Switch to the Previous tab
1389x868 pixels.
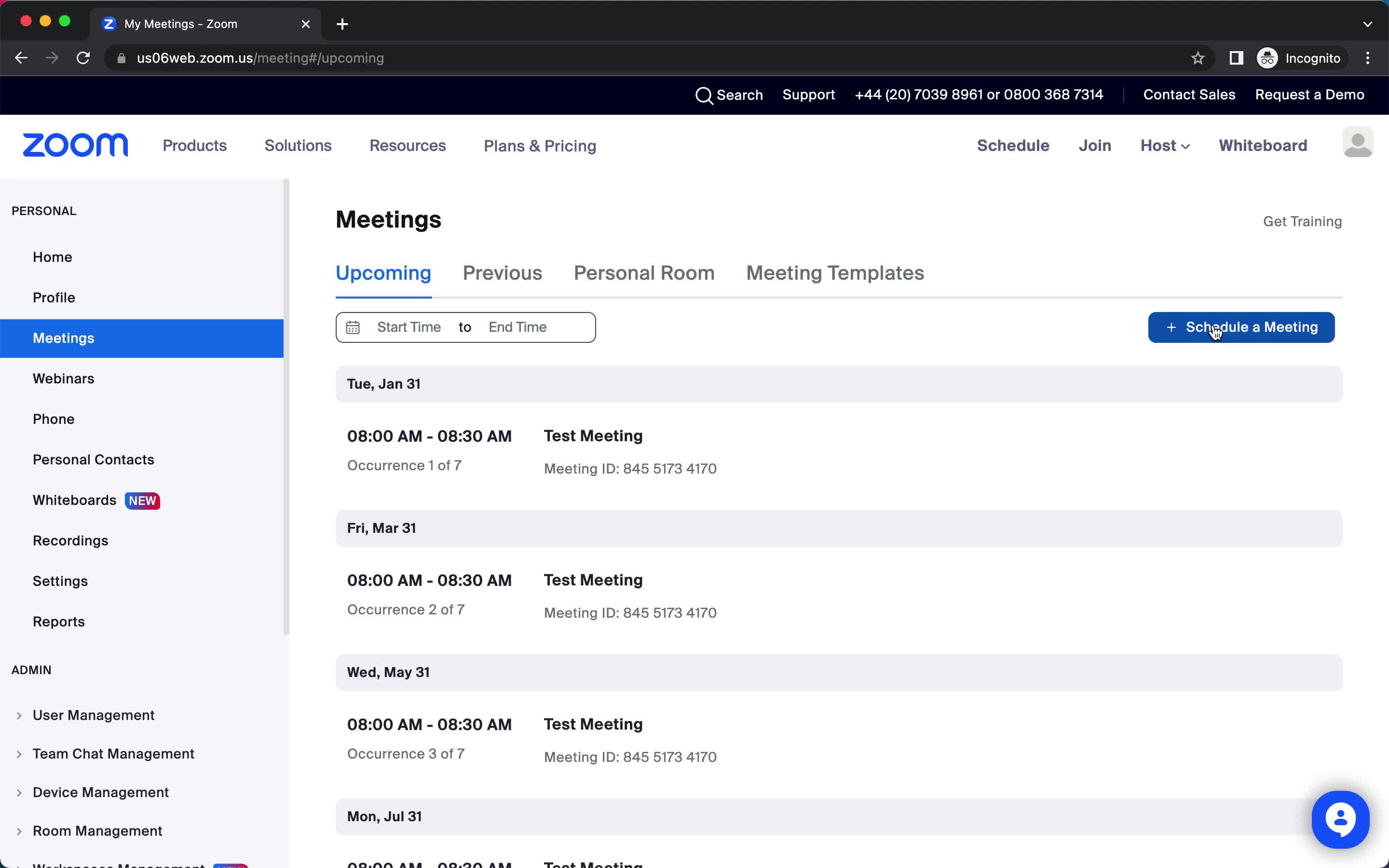click(502, 273)
